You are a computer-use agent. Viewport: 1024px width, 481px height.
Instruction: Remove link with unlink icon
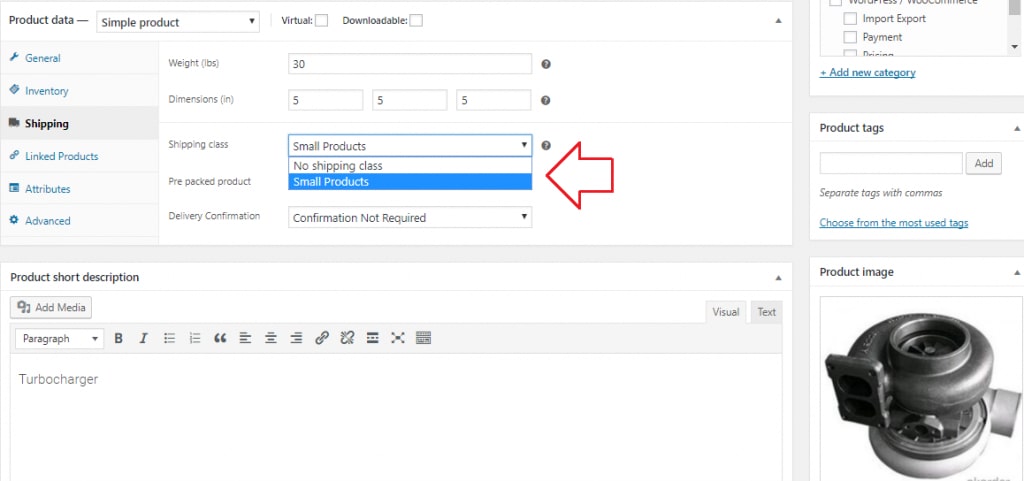point(347,338)
